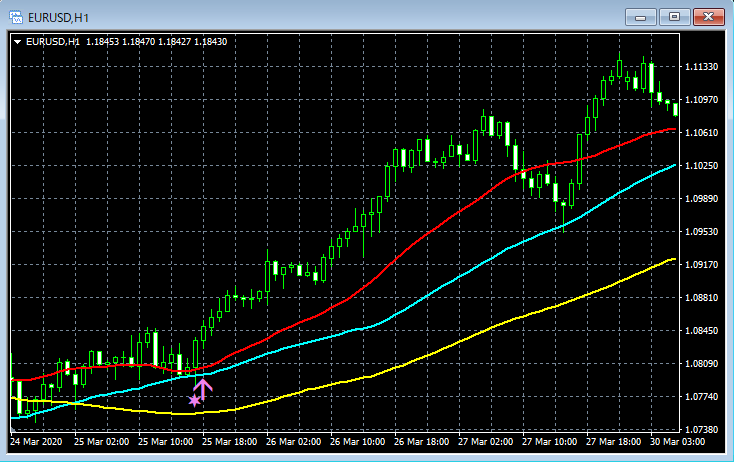Click the 1.07380 price label
This screenshot has width=734, height=462.
[701, 429]
